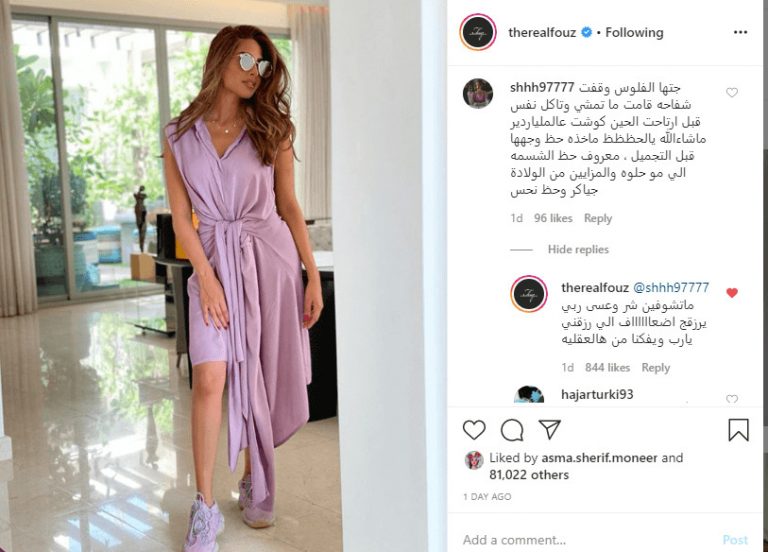Image resolution: width=768 pixels, height=552 pixels.
Task: Open the three-dot more options menu
Action: [x=741, y=32]
